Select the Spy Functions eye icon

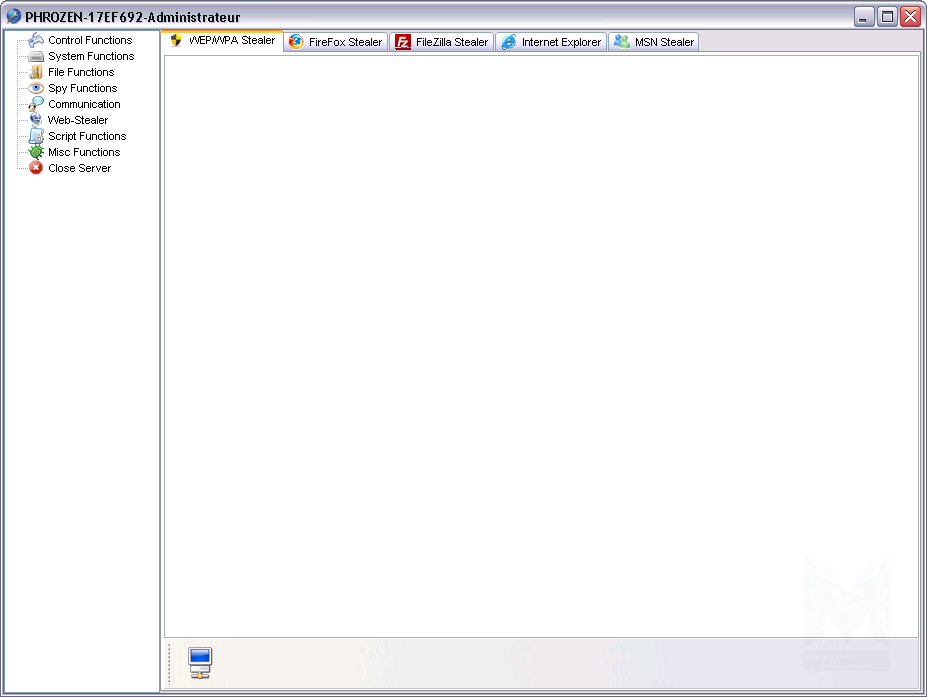point(36,88)
